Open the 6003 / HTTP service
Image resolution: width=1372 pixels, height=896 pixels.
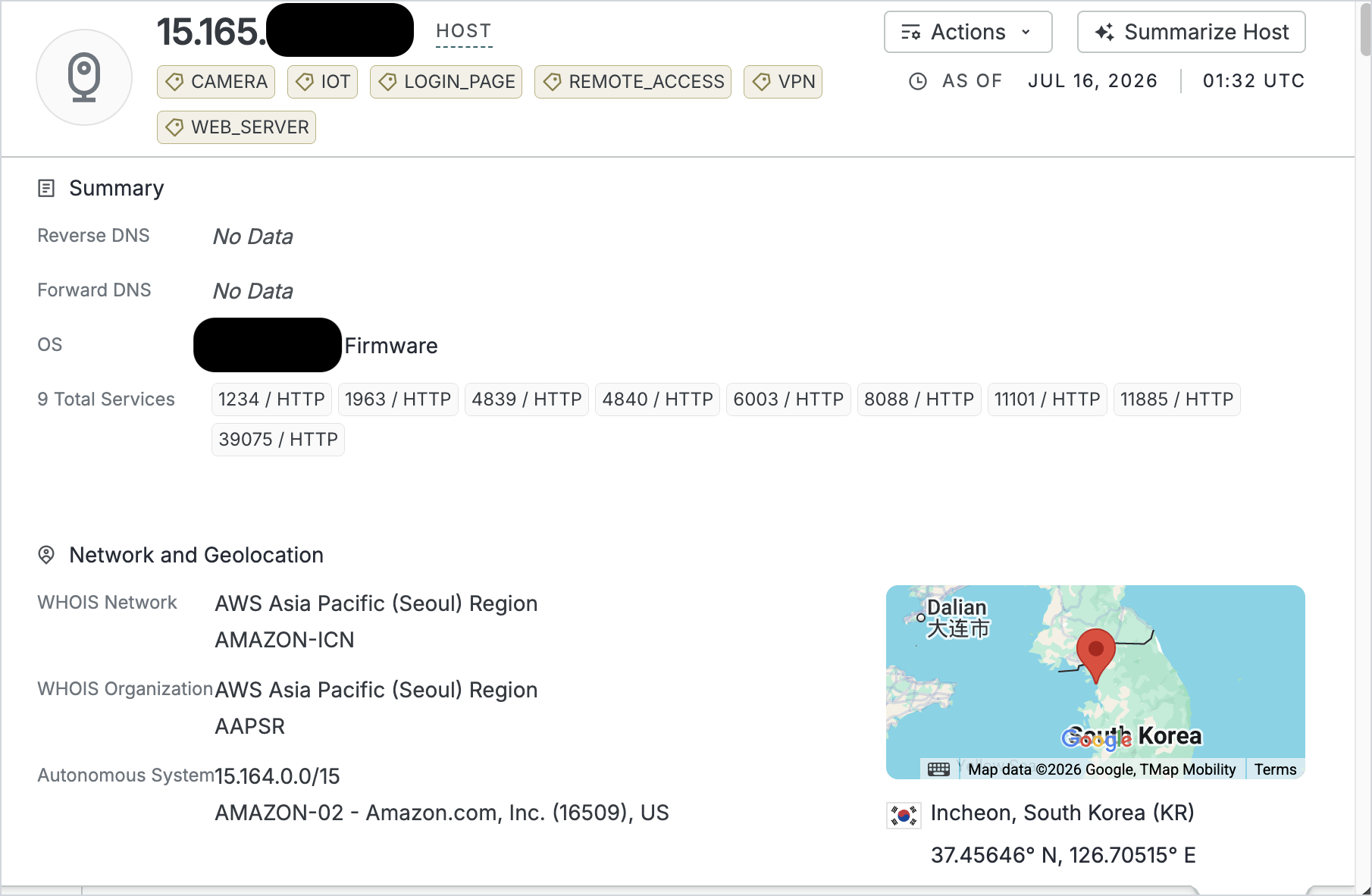788,399
